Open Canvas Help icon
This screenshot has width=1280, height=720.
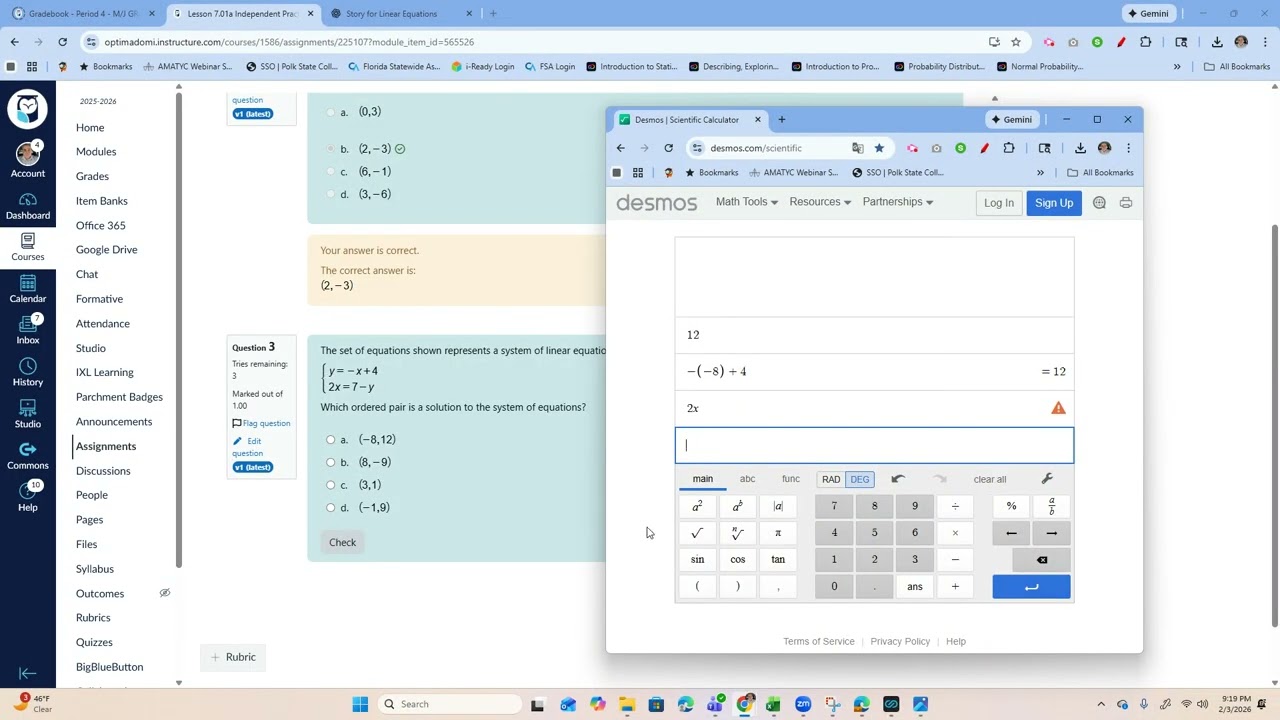(x=28, y=497)
